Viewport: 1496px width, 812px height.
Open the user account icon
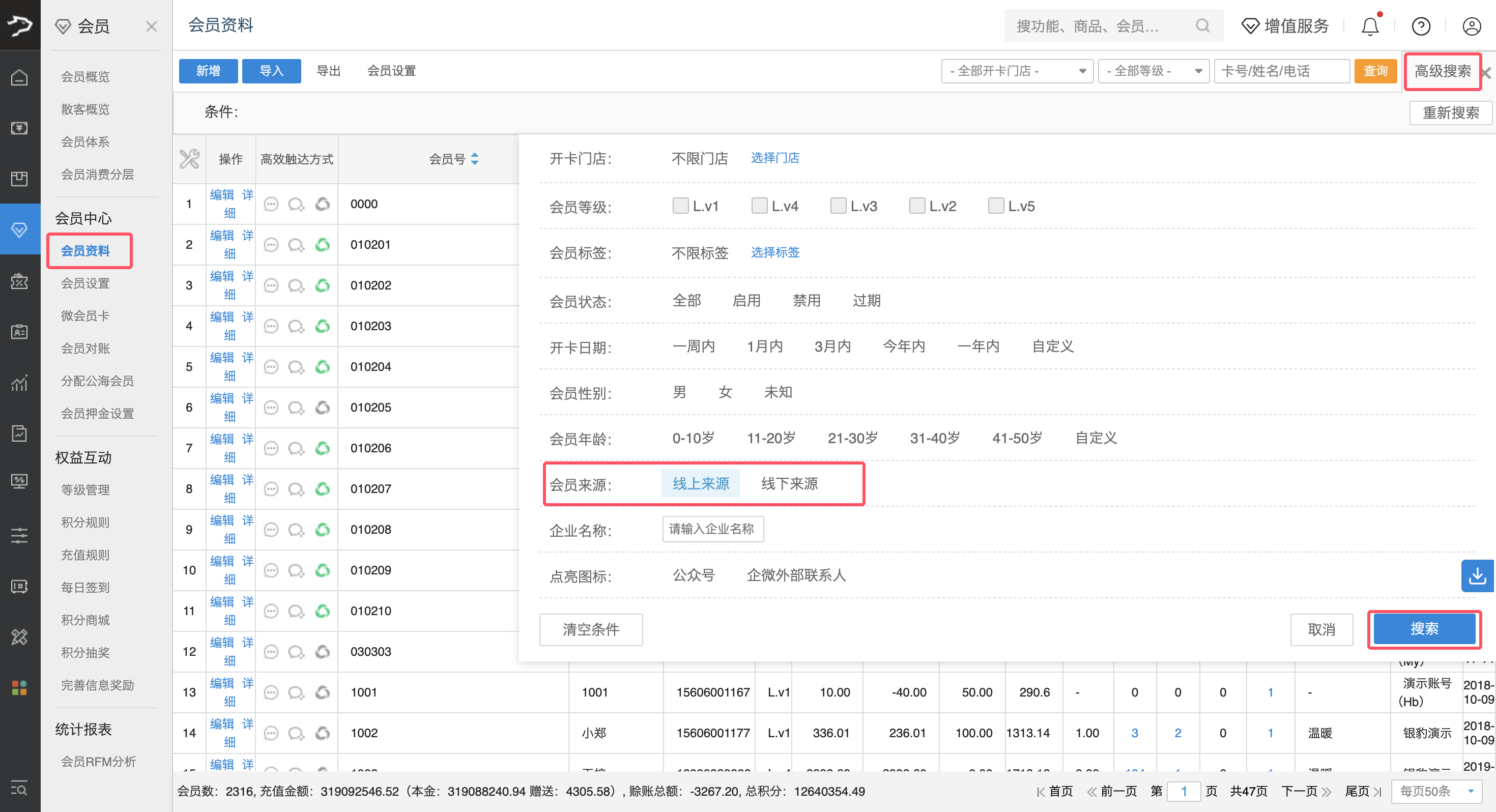pos(1472,26)
